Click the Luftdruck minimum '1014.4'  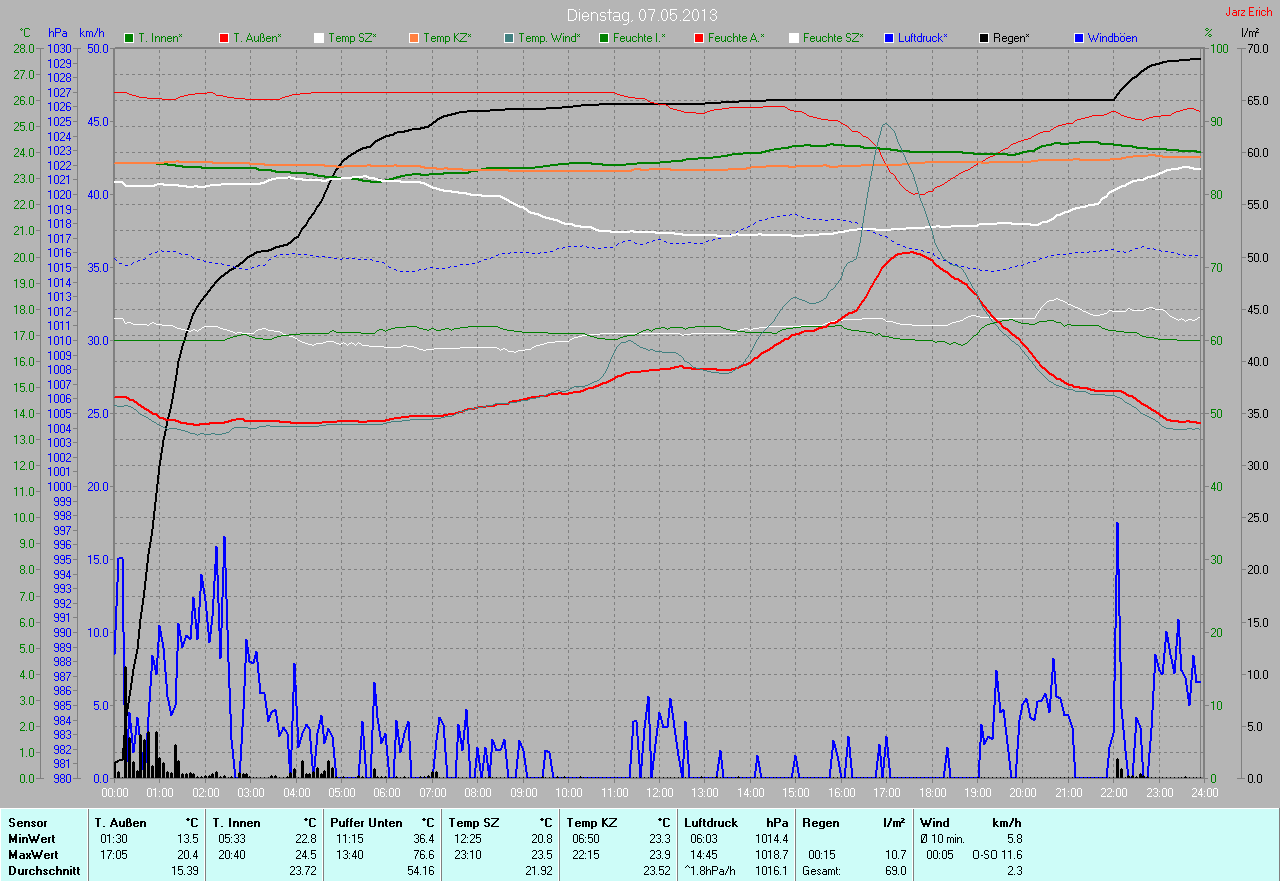[772, 838]
